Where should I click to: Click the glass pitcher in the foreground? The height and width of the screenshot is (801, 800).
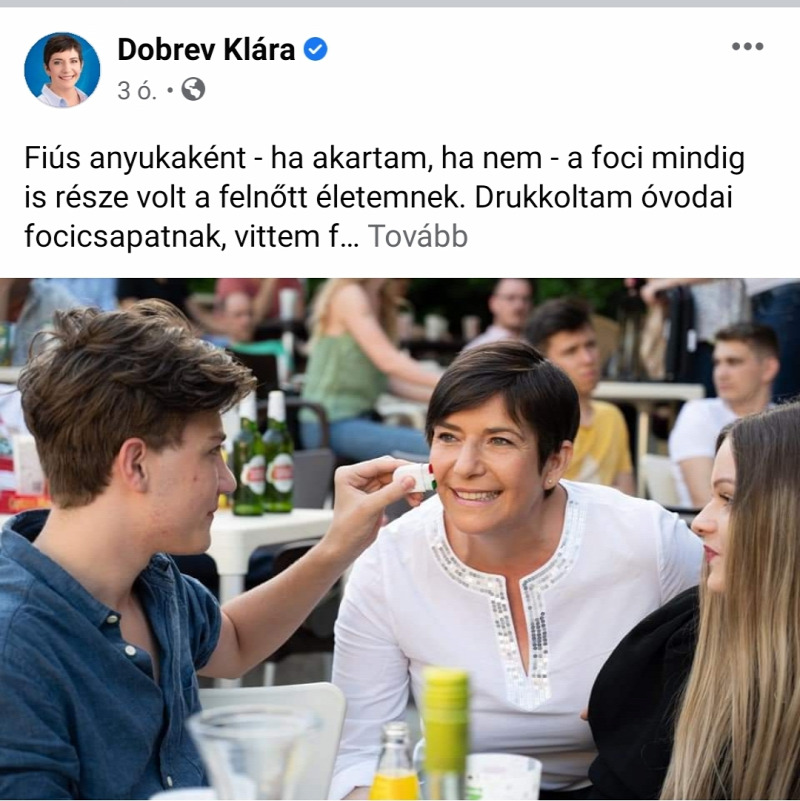[254, 752]
